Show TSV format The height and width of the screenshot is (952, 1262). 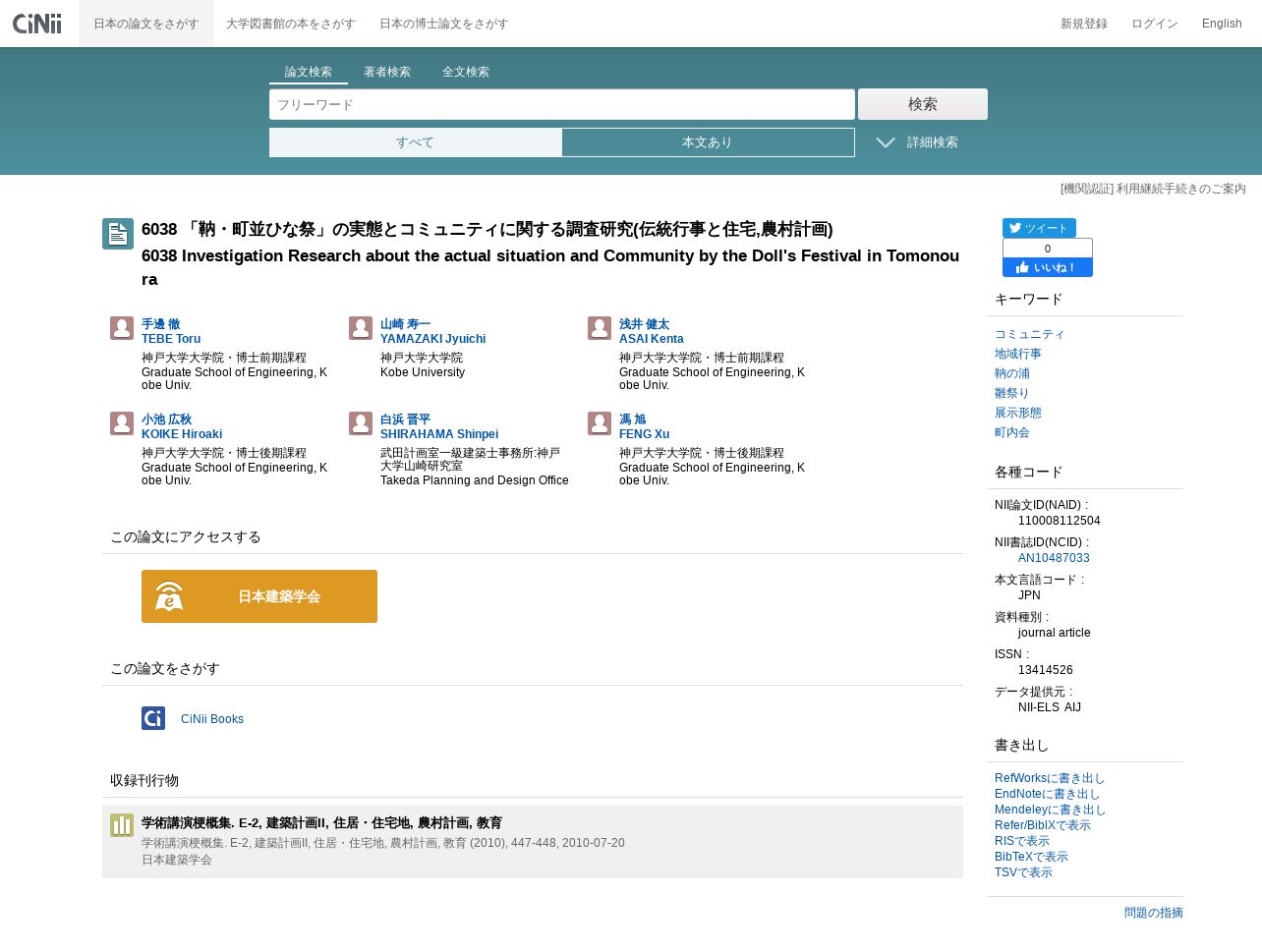[1023, 872]
